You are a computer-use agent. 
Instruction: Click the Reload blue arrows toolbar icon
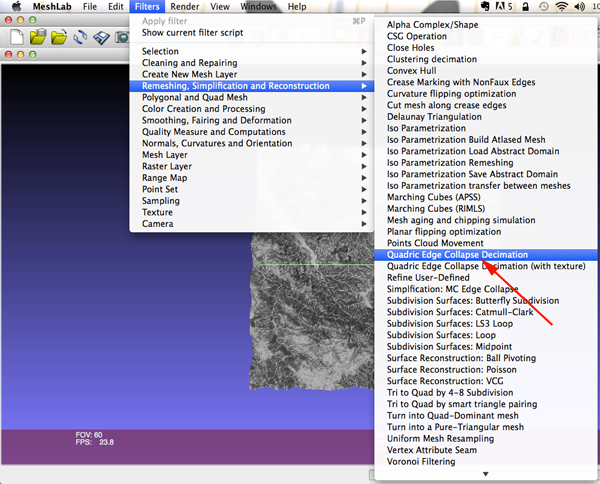pyautogui.click(x=80, y=37)
